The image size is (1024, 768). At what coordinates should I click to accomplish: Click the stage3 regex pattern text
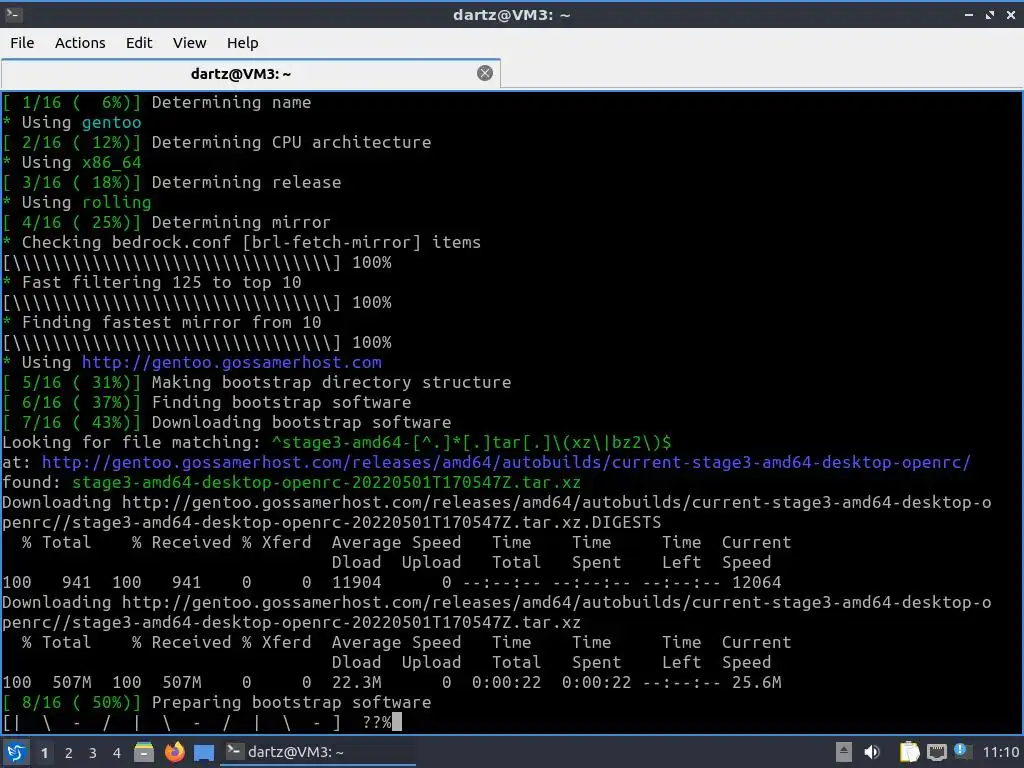(472, 443)
